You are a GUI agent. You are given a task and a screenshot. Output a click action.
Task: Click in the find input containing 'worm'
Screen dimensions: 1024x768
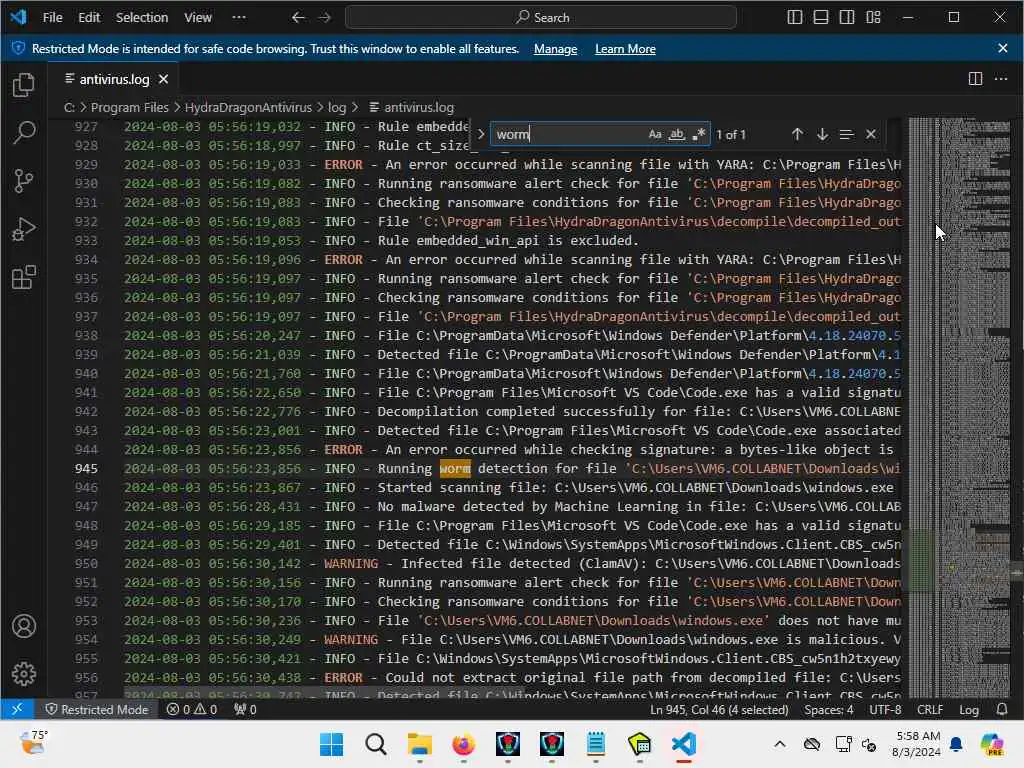click(x=567, y=135)
